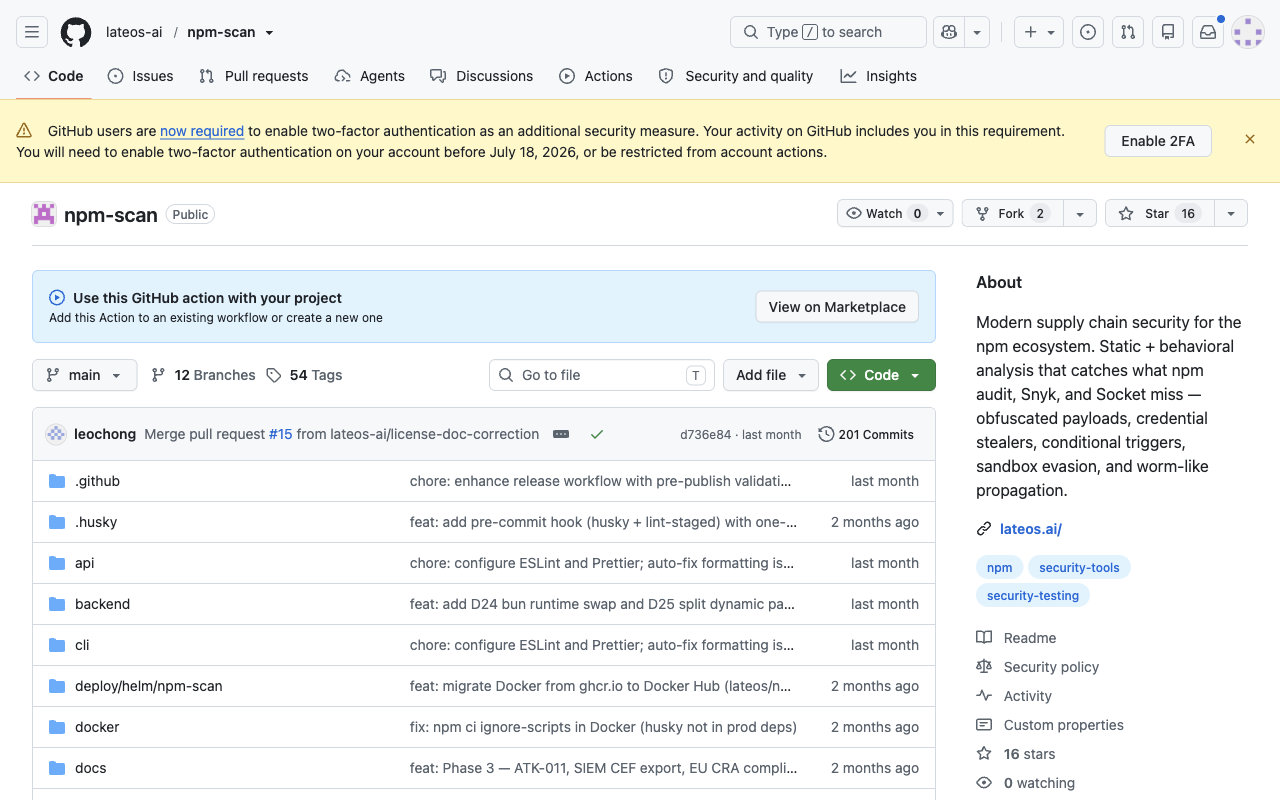Open the Fork options dropdown arrow
Screen dimensions: 1280x800
click(x=1079, y=213)
